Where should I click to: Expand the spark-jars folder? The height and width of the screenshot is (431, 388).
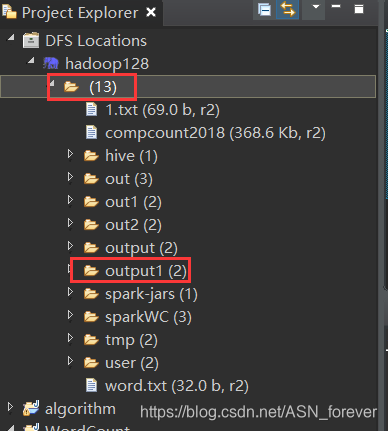tap(70, 292)
